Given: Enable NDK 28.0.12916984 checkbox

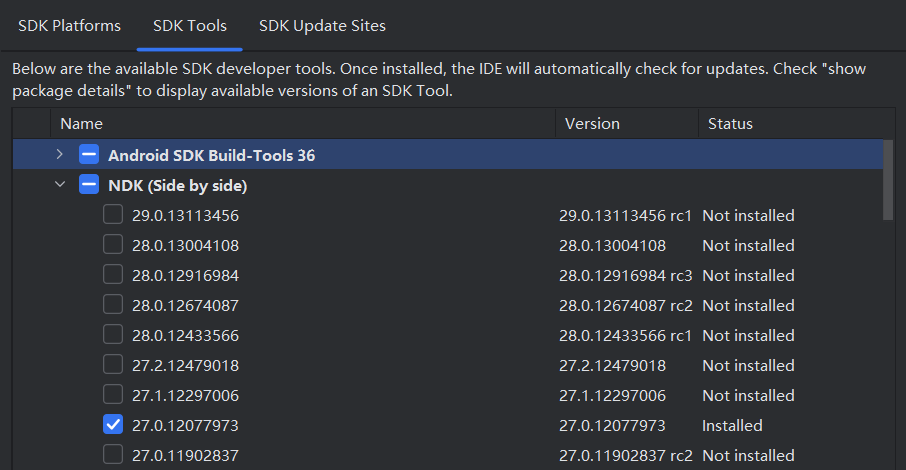Looking at the screenshot, I should 113,275.
